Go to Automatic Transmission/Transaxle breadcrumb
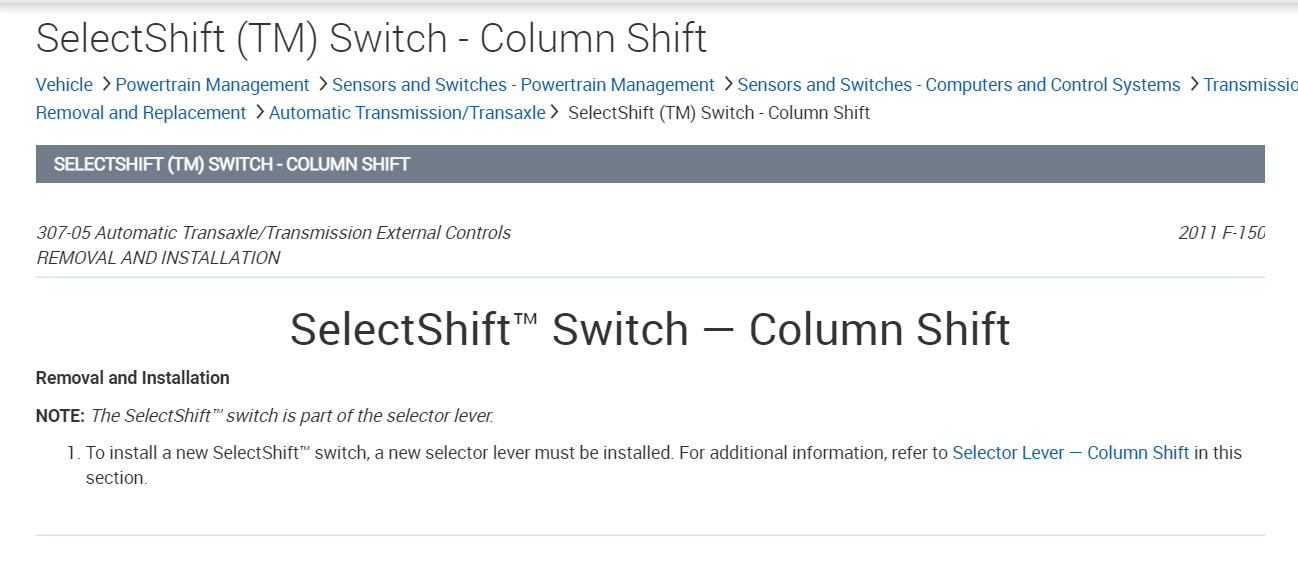Viewport: 1298px width, 572px height. tap(407, 113)
